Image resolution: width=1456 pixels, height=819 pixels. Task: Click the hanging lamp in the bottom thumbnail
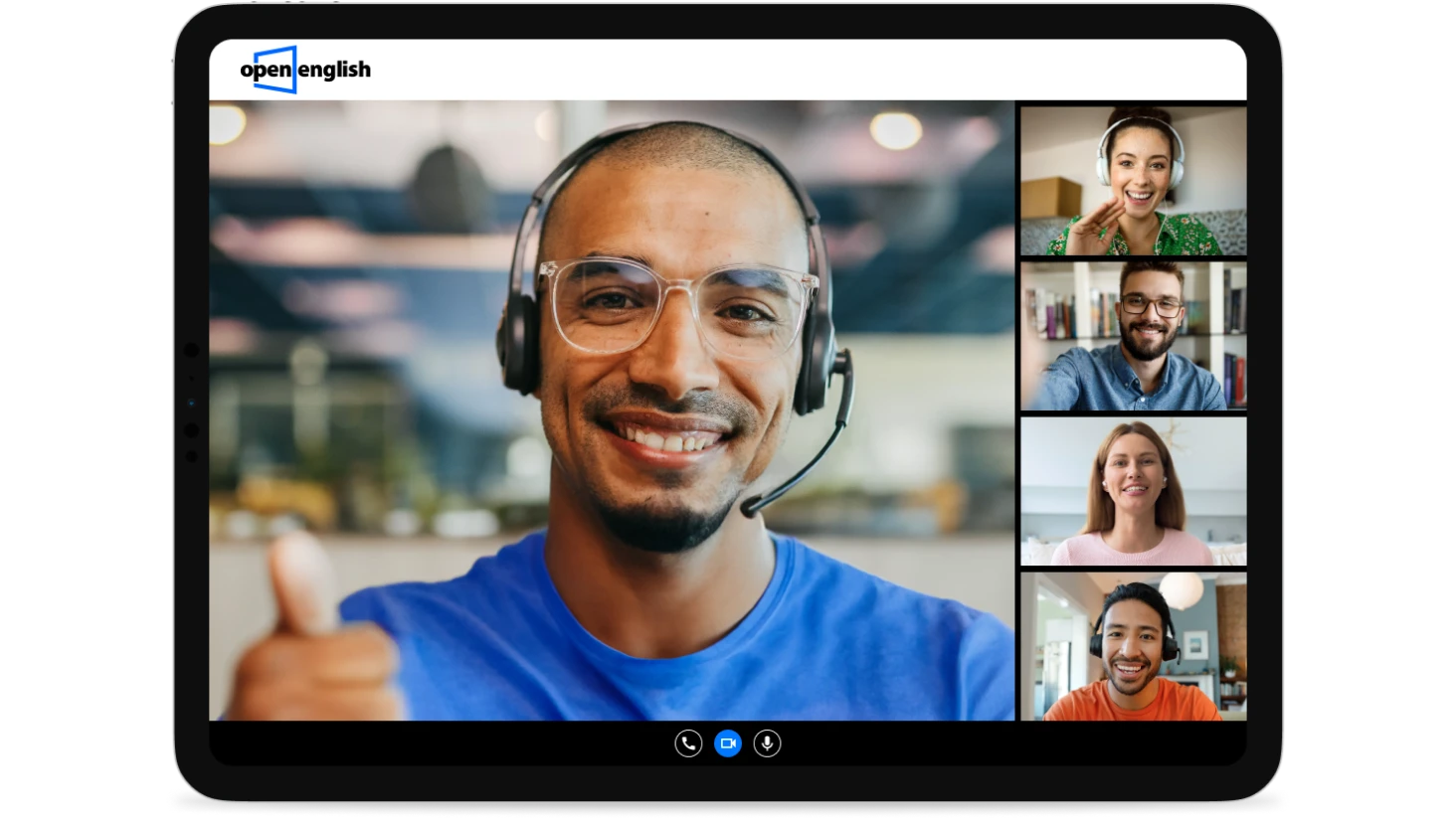click(1182, 590)
